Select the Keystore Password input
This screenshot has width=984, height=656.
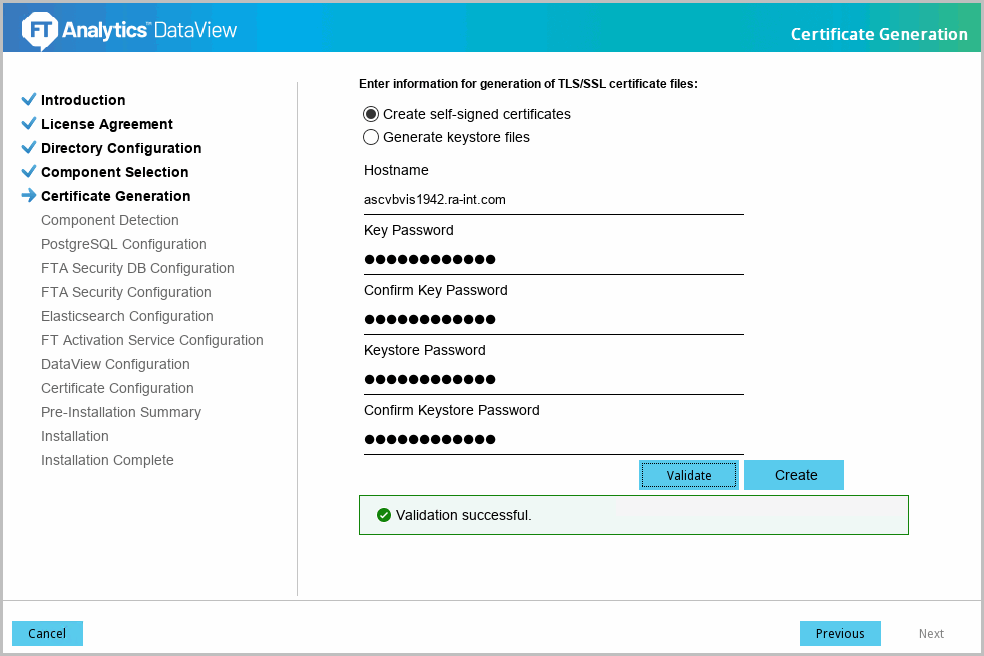pos(553,380)
